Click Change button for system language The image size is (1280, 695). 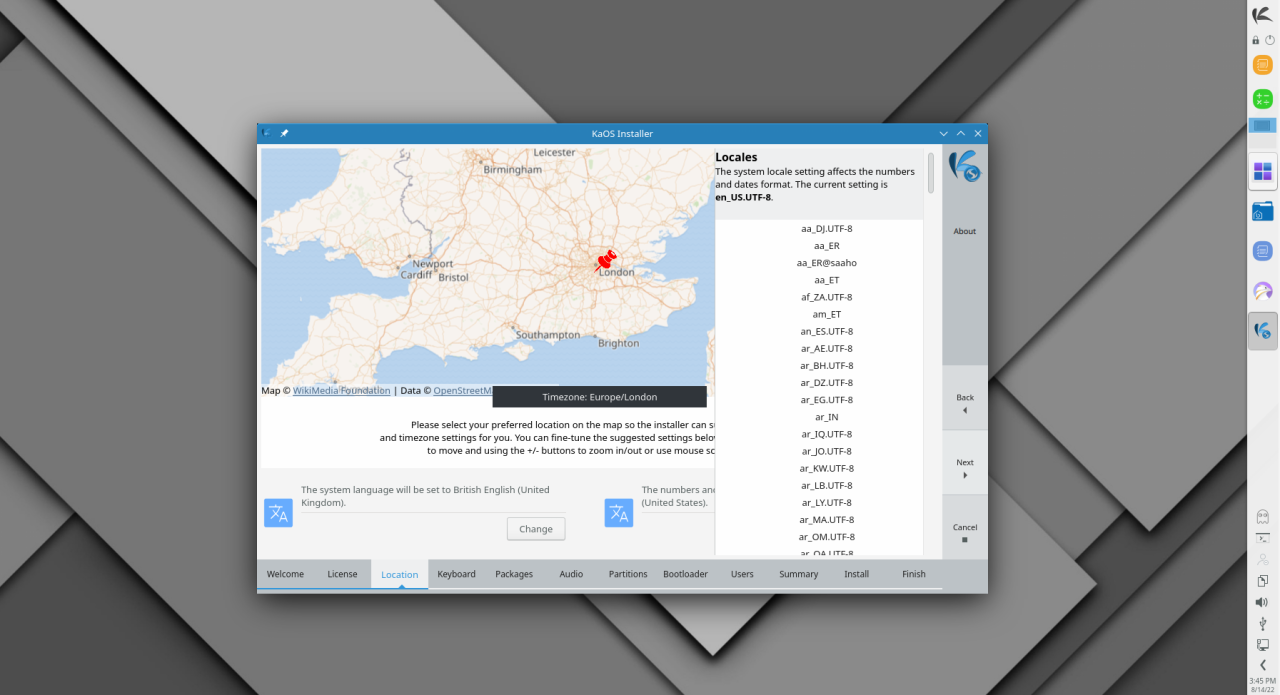click(536, 529)
